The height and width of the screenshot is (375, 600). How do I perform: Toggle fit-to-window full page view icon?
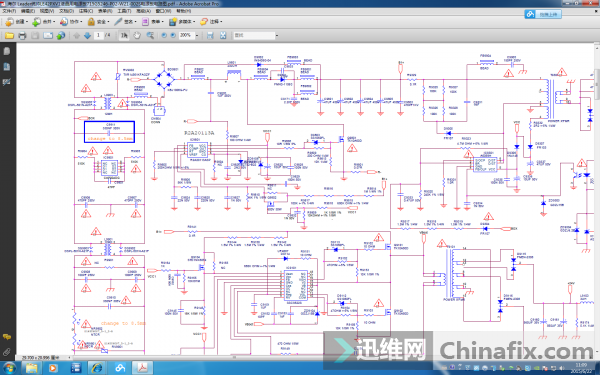click(223, 36)
